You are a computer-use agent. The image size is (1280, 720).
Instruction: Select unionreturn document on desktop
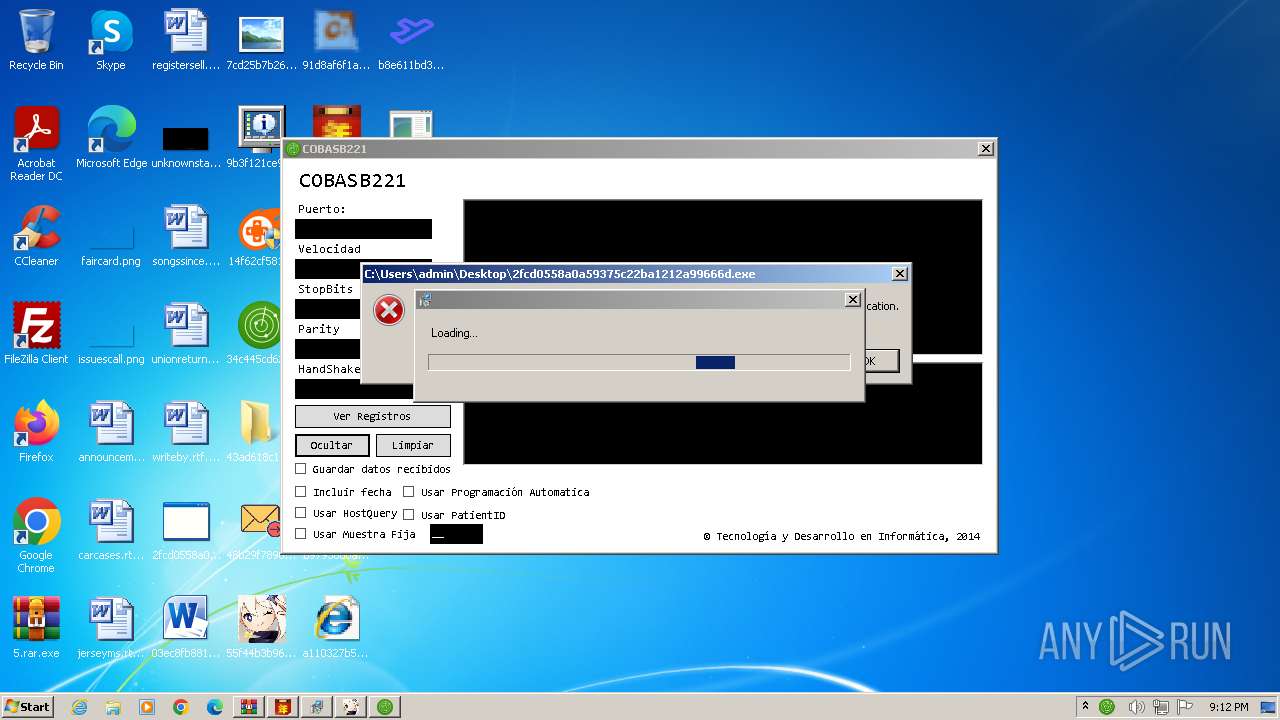pos(185,334)
